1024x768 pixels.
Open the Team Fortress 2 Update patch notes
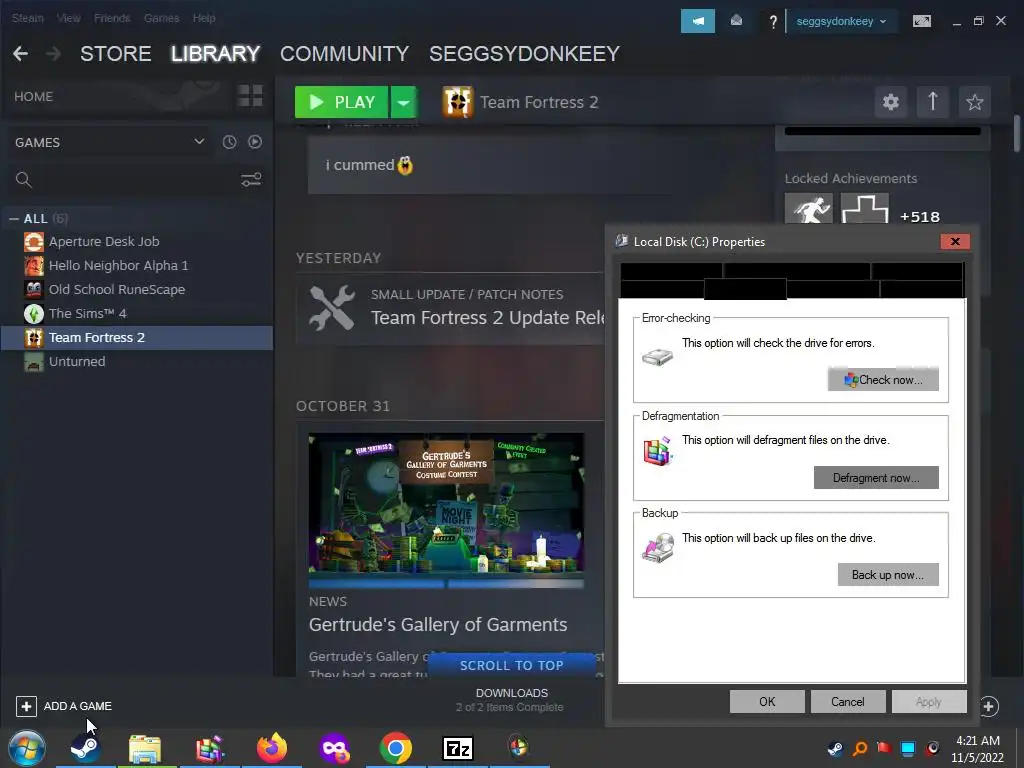pyautogui.click(x=450, y=308)
